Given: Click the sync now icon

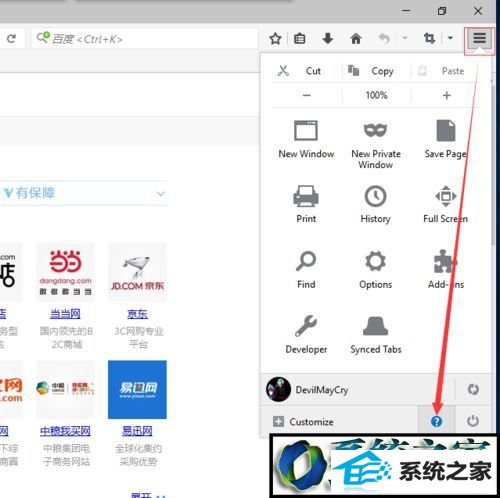Looking at the screenshot, I should pyautogui.click(x=473, y=389).
